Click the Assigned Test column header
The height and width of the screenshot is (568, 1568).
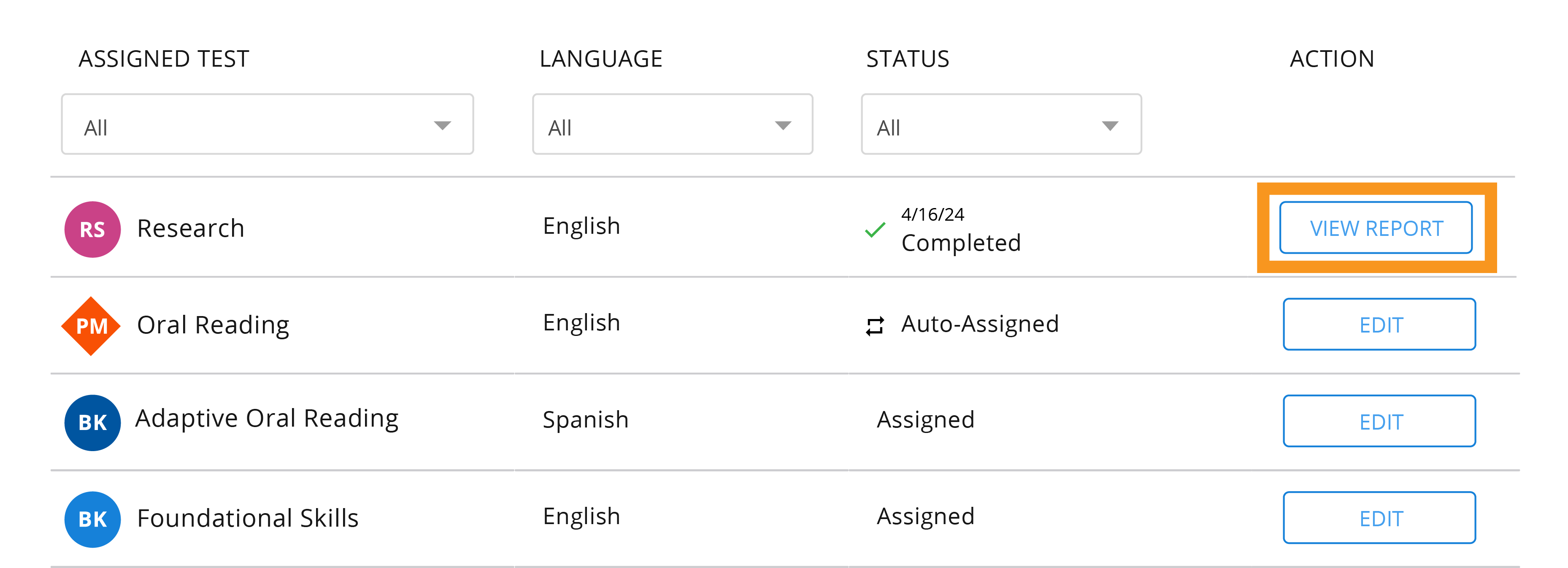(164, 59)
